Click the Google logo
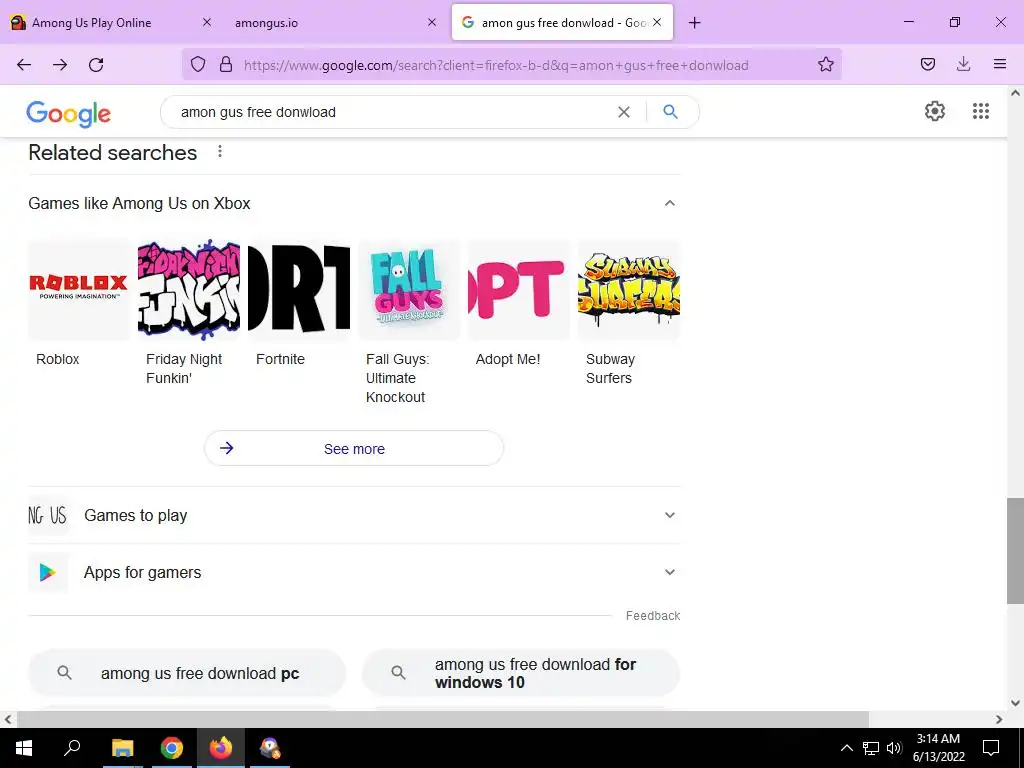Image resolution: width=1024 pixels, height=768 pixels. tap(69, 114)
